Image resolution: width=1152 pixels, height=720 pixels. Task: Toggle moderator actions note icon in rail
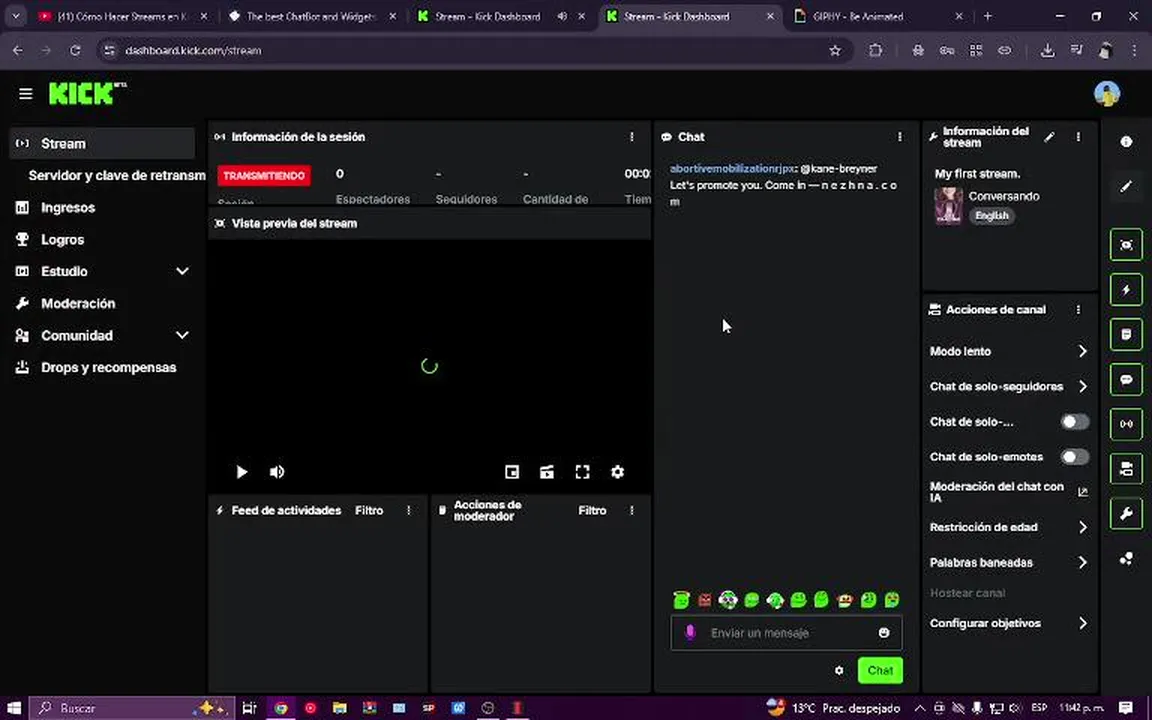[1126, 334]
